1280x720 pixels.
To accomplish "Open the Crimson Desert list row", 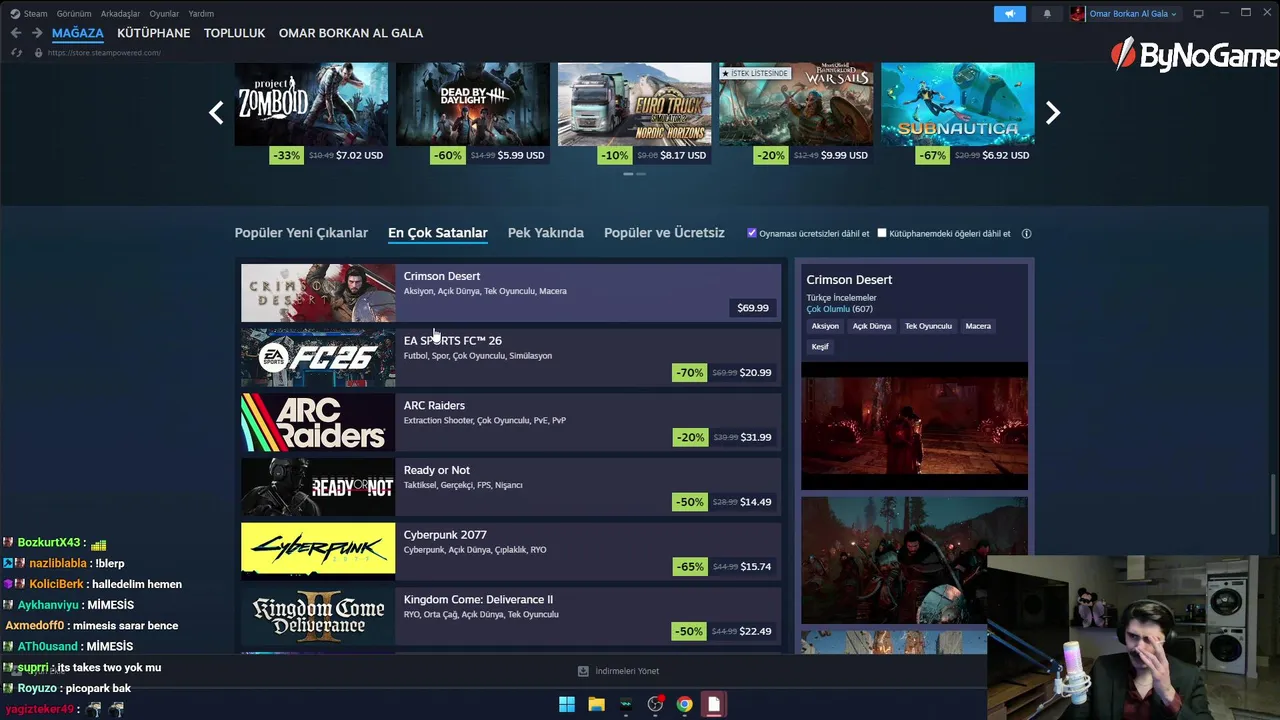I will point(511,293).
